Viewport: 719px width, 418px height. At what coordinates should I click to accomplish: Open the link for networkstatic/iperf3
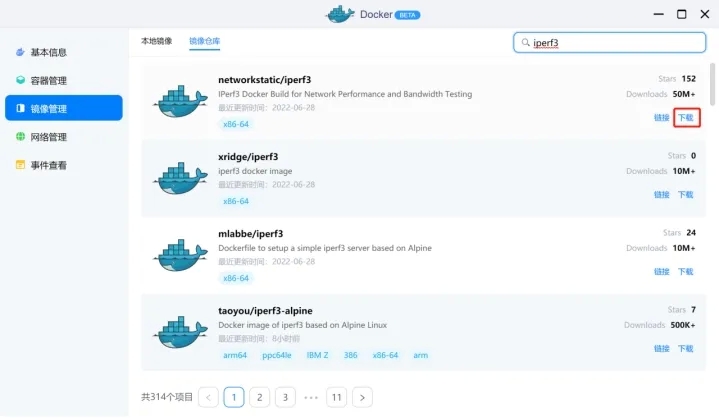(x=662, y=118)
